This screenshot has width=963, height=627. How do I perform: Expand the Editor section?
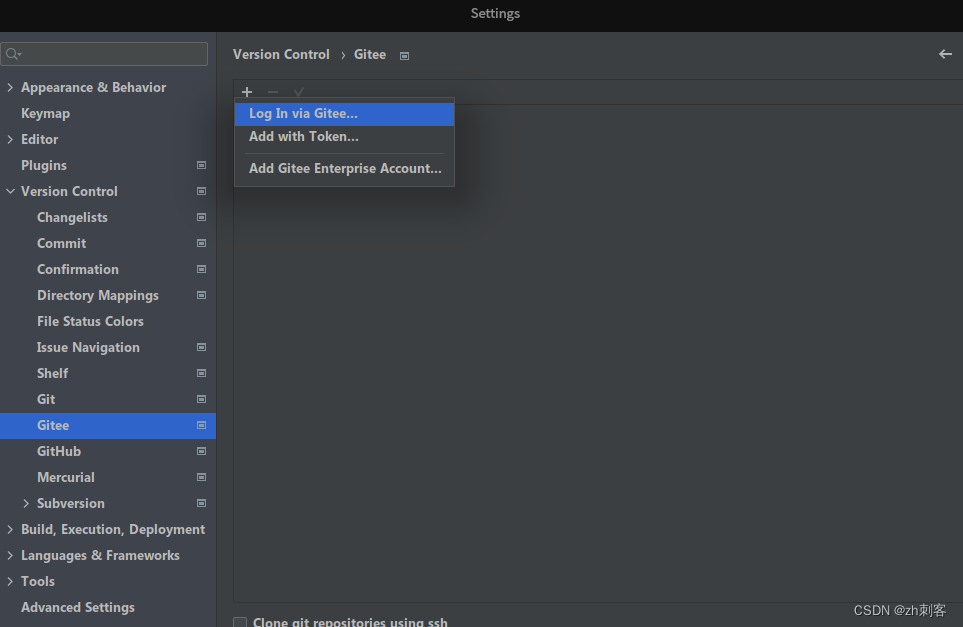click(10, 139)
